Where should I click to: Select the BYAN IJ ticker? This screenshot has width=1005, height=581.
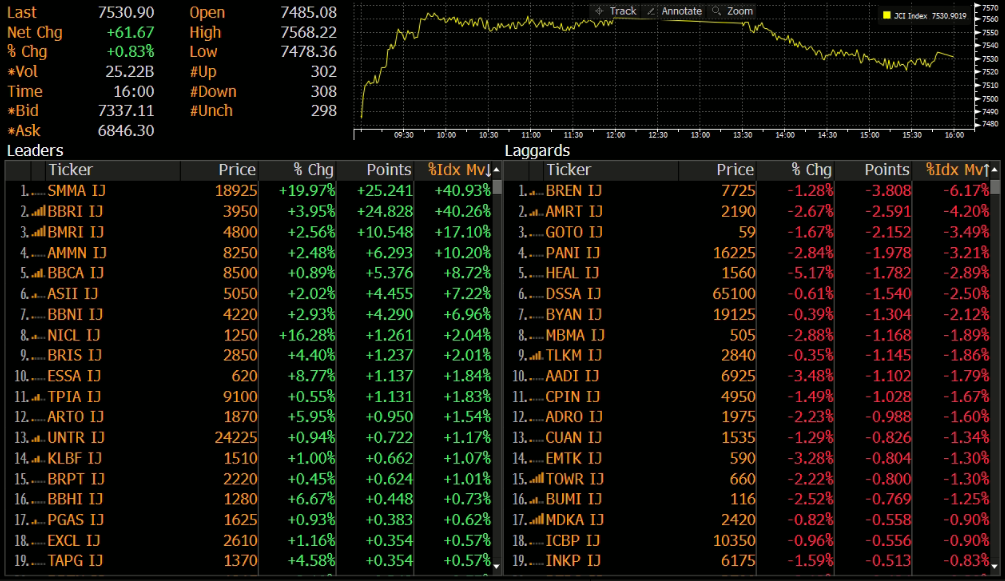click(574, 314)
